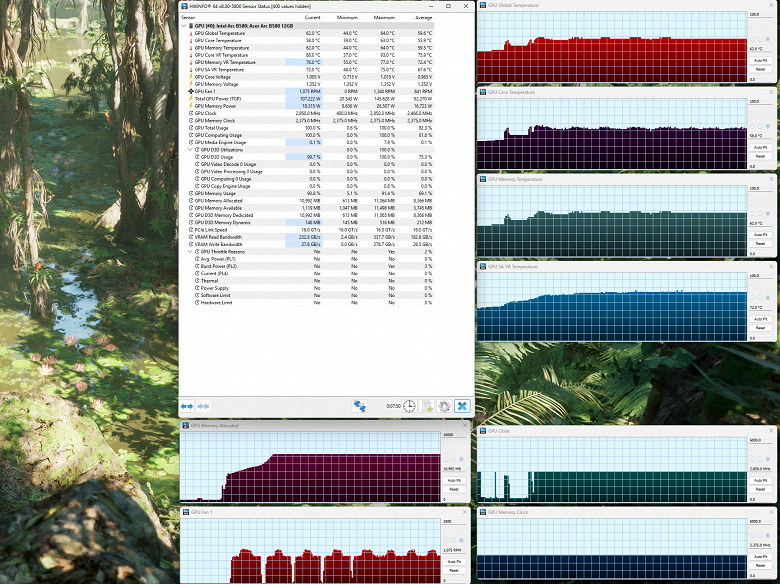This screenshot has width=780, height=584.
Task: Click the GPU SA VR Temperature graph title icon
Action: pyautogui.click(x=483, y=267)
